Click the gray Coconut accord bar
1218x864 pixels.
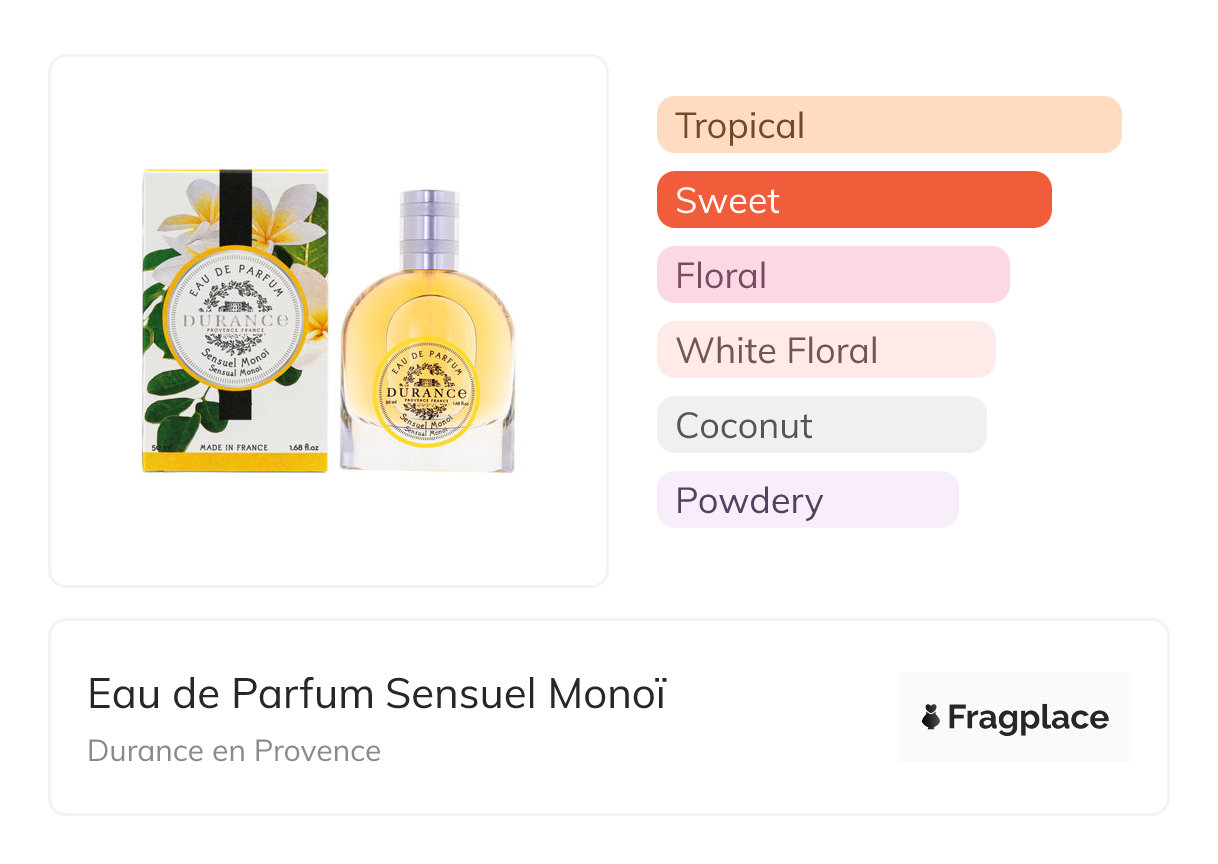pyautogui.click(x=821, y=425)
